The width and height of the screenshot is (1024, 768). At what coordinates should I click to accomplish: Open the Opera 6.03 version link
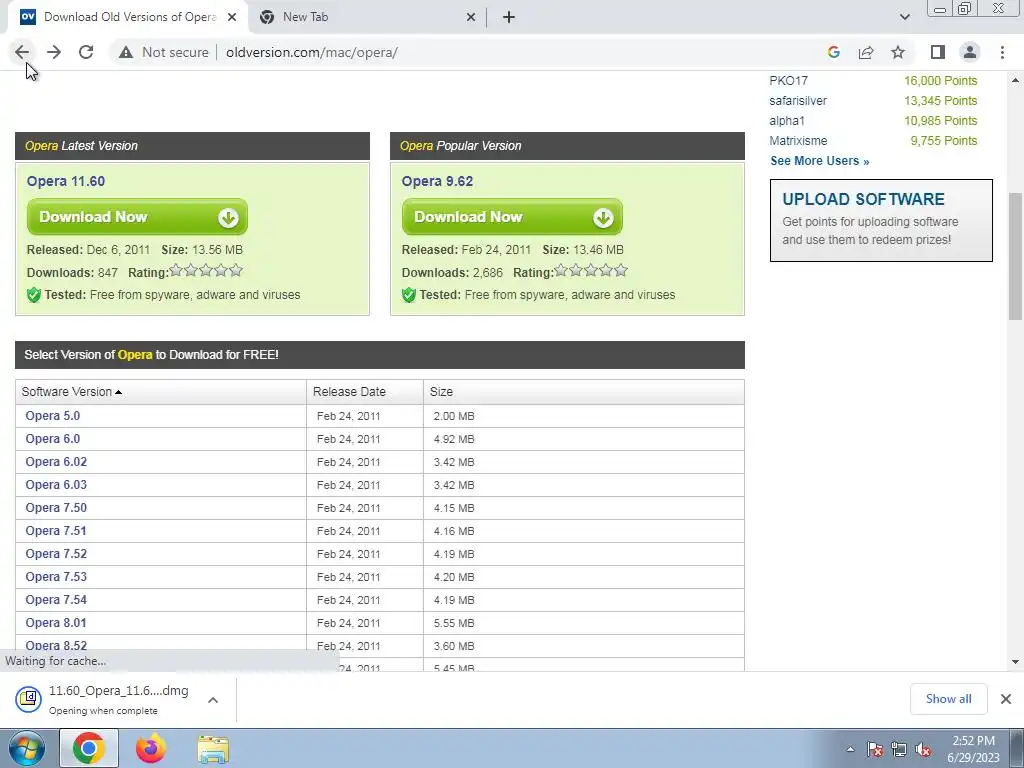[56, 485]
